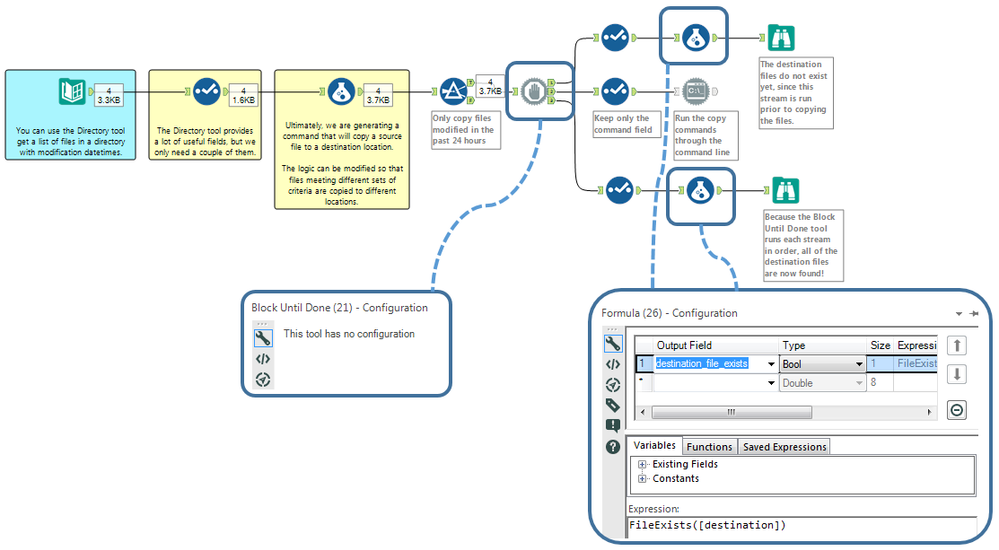Open the top Browse tool with binoculars
This screenshot has width=999, height=550.
point(780,38)
